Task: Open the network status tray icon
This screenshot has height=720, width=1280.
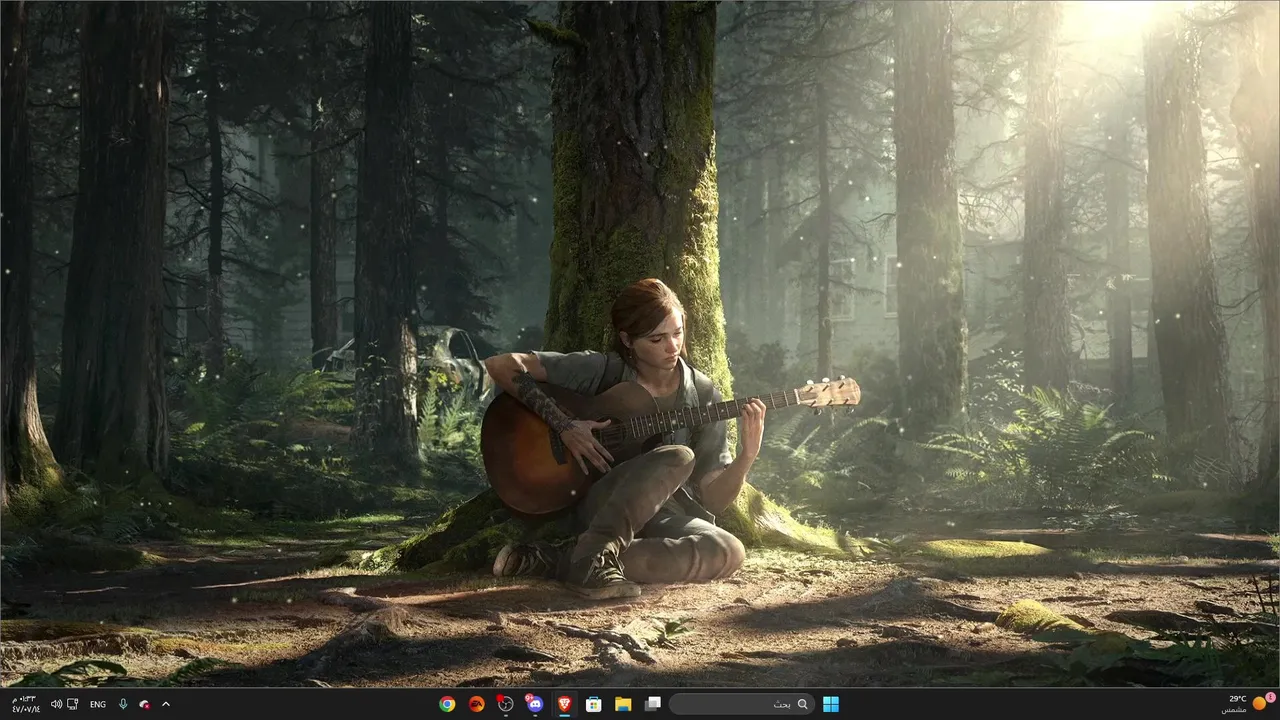Action: click(x=73, y=704)
